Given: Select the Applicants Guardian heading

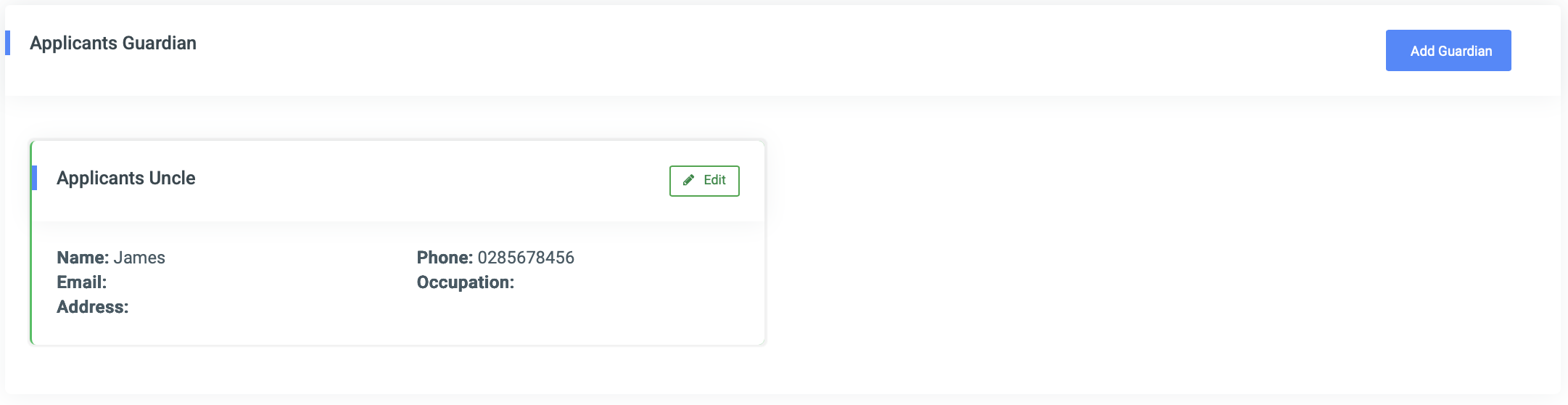Looking at the screenshot, I should point(113,43).
